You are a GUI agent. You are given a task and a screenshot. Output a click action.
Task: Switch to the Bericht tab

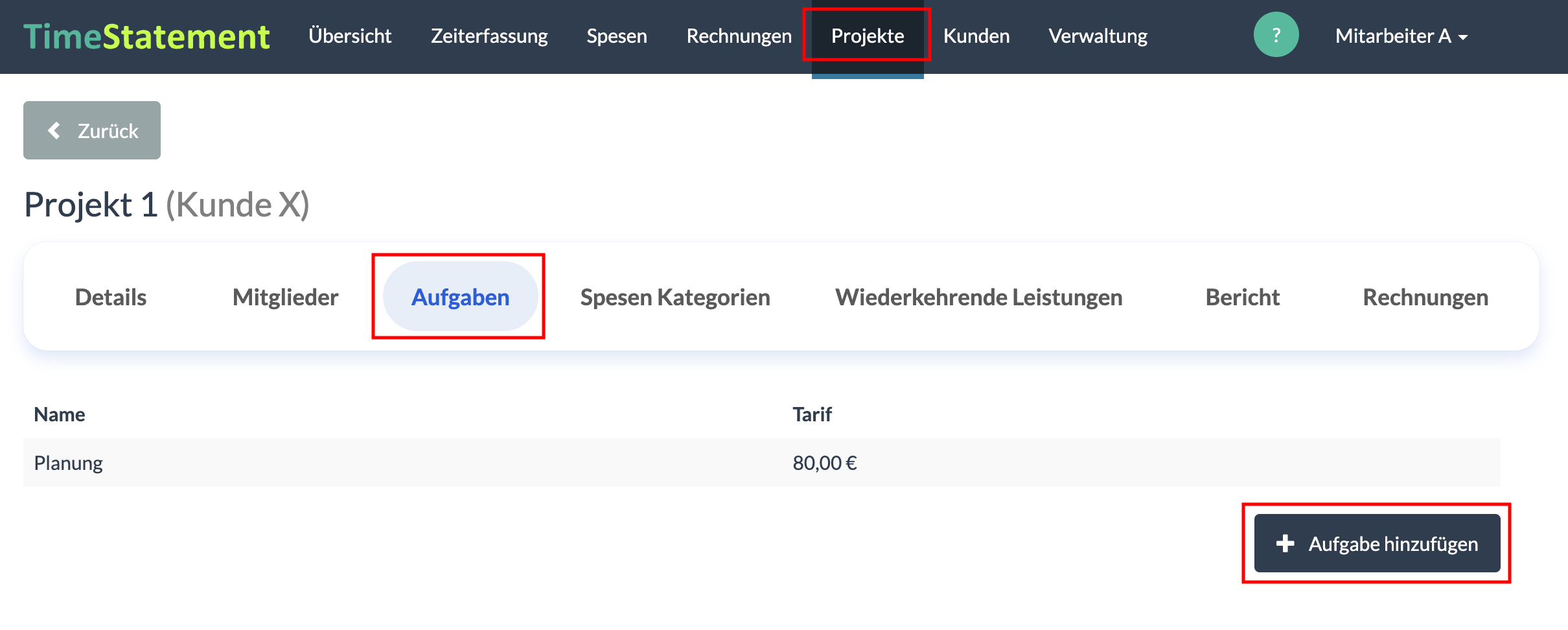(1243, 297)
